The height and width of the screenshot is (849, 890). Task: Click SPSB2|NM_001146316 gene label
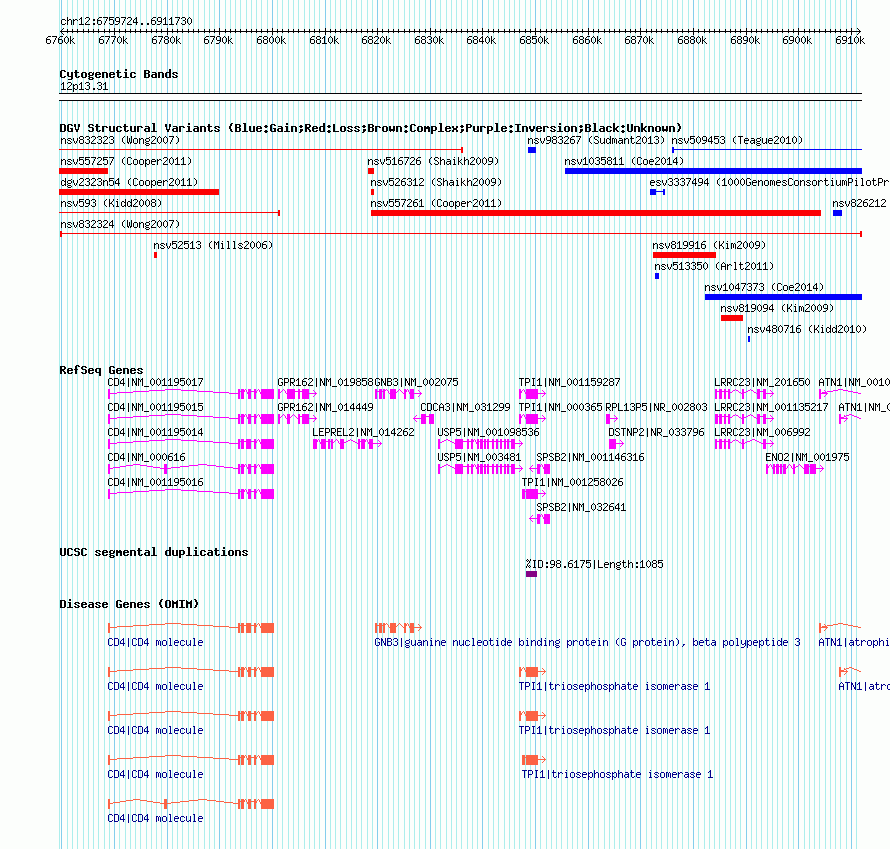(x=590, y=457)
